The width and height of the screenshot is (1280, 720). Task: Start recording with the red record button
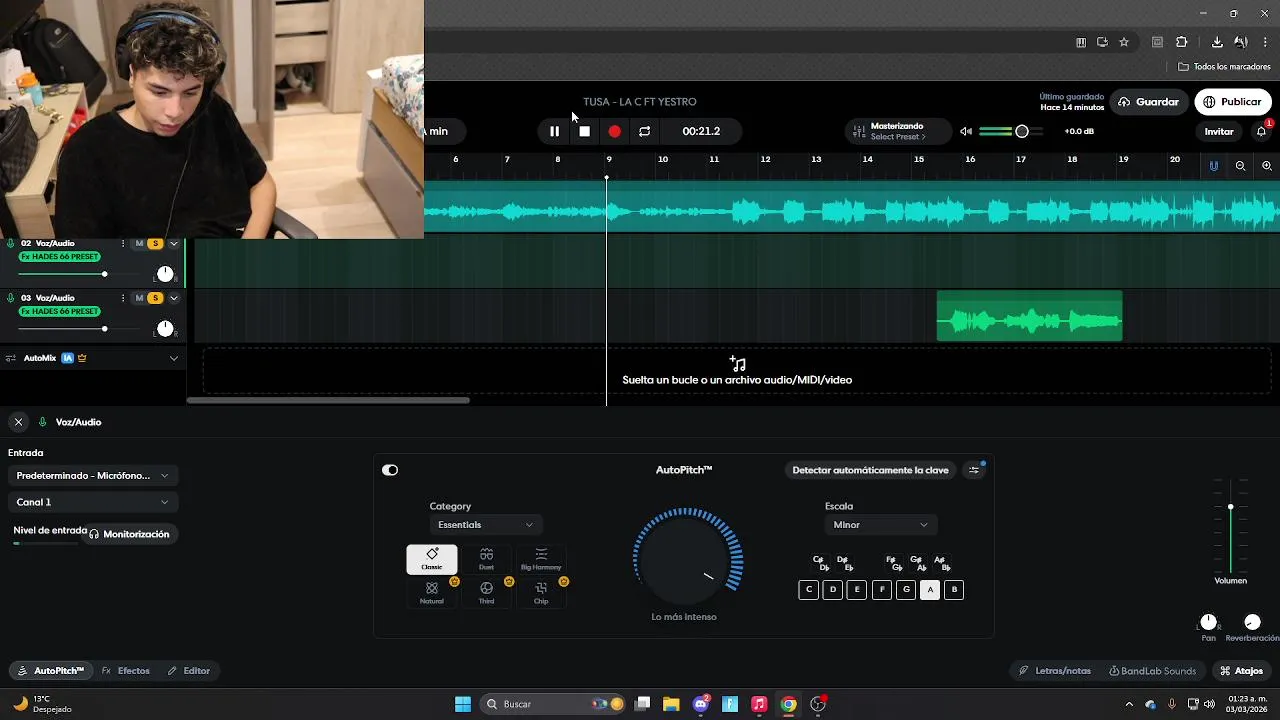(x=614, y=131)
